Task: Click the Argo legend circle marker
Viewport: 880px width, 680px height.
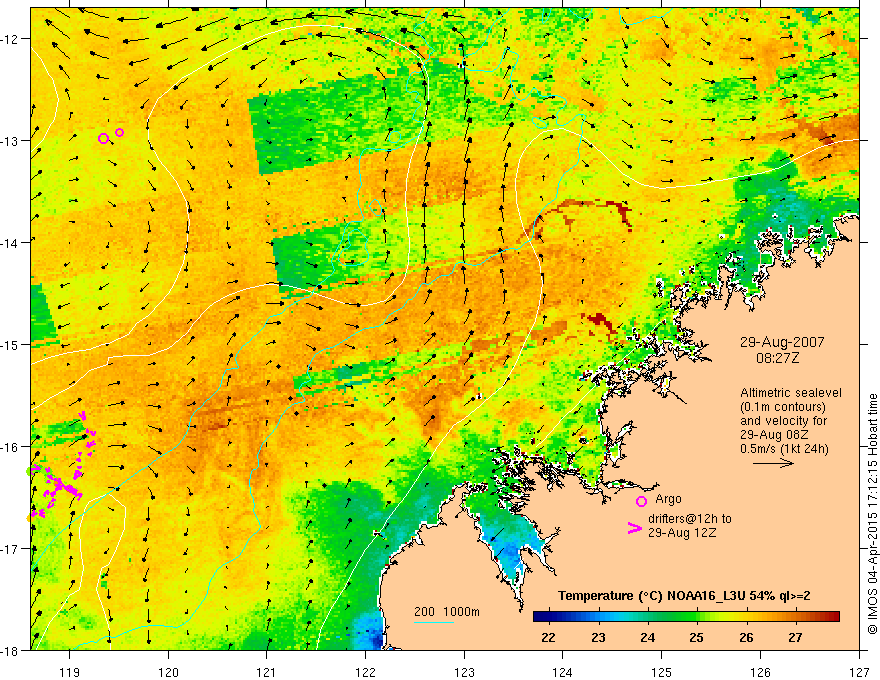Action: 641,501
